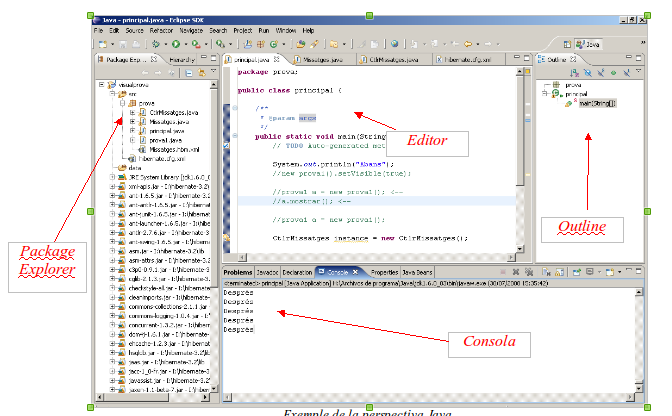Expand Missatges.java in Package Explorer

[132, 122]
